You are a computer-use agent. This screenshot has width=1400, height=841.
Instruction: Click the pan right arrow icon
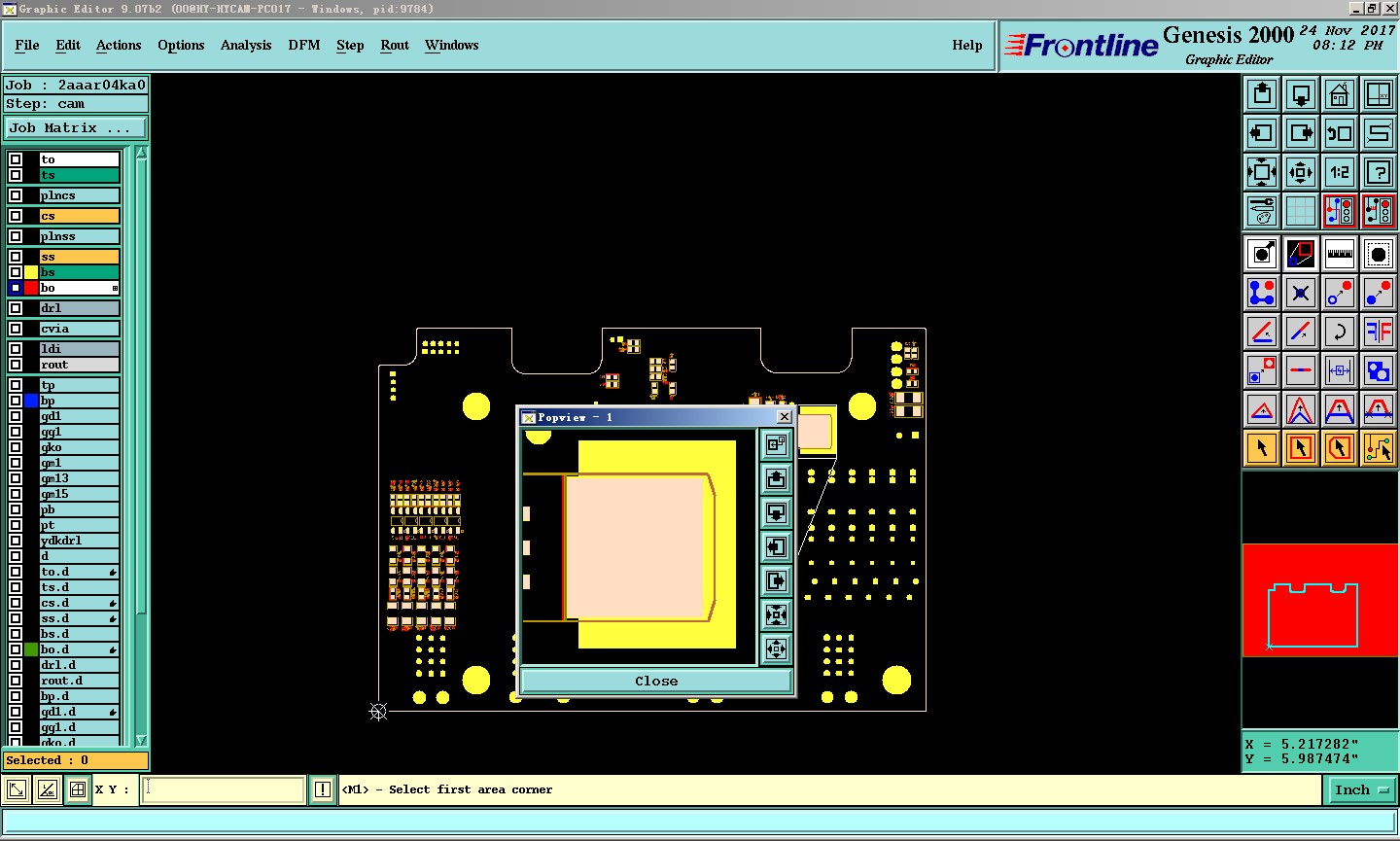pos(1301,133)
